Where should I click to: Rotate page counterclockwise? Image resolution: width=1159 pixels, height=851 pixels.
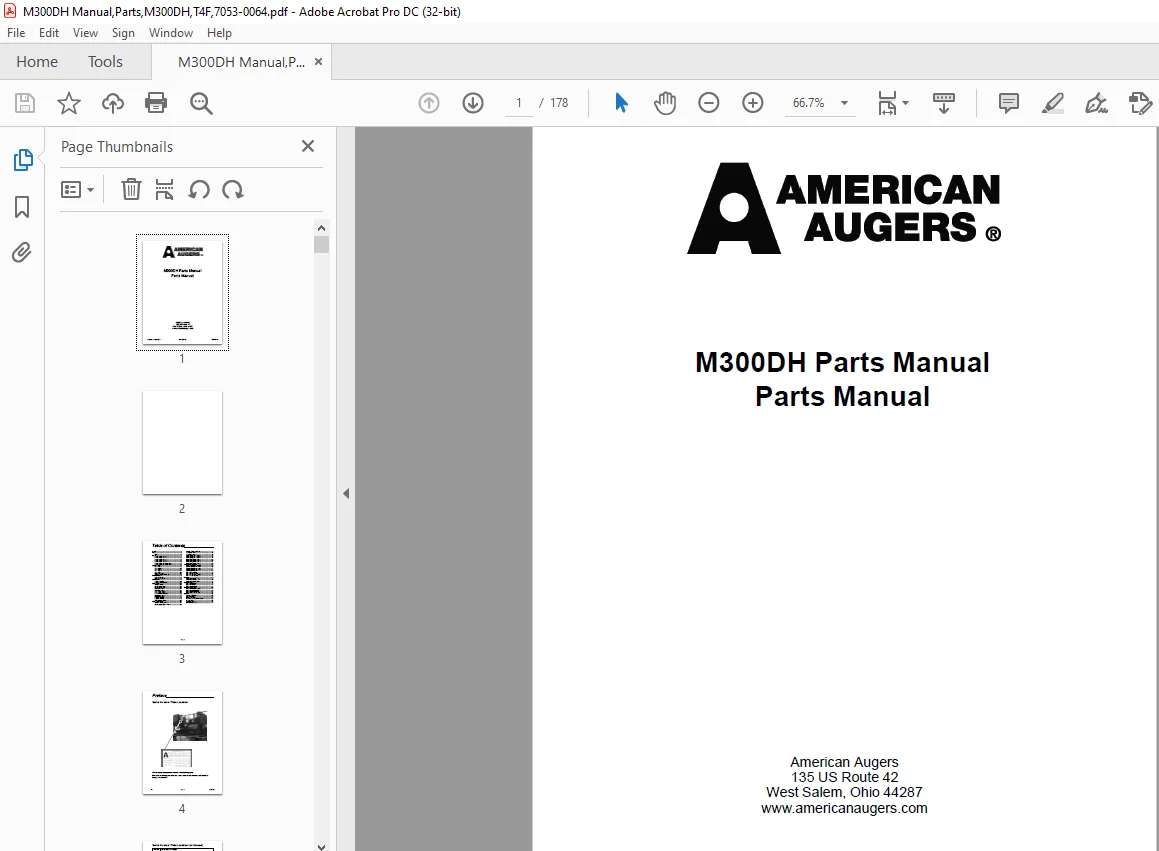pos(199,190)
